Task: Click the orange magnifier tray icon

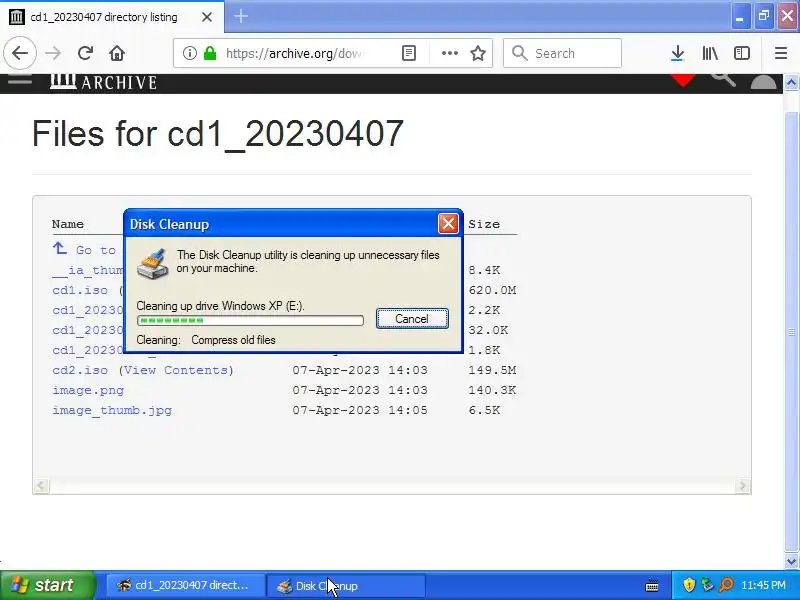Action: [726, 585]
